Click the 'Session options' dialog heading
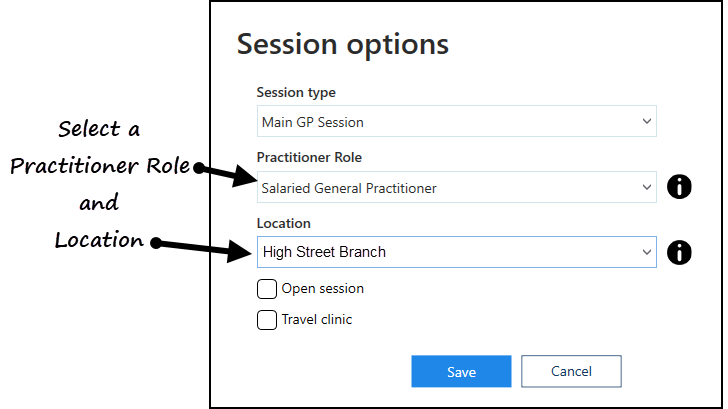This screenshot has height=409, width=728. pyautogui.click(x=343, y=45)
